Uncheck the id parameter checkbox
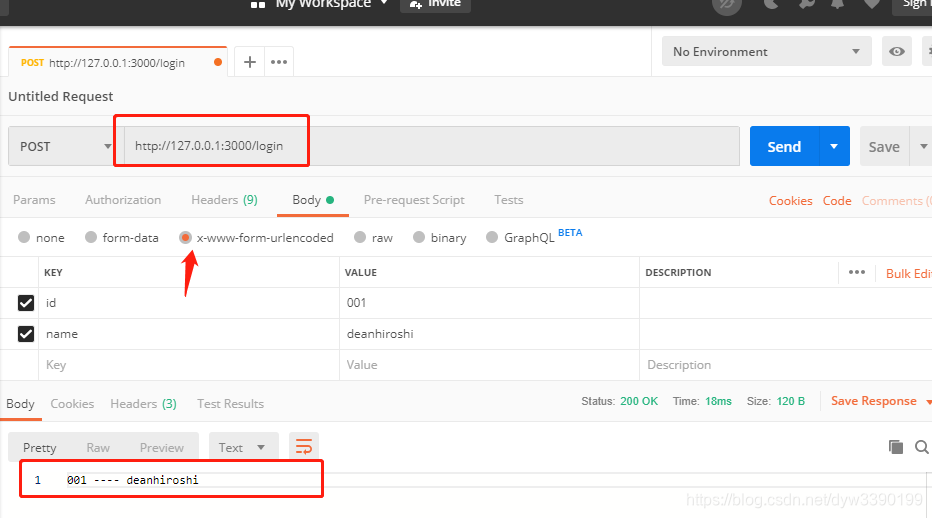 [26, 303]
